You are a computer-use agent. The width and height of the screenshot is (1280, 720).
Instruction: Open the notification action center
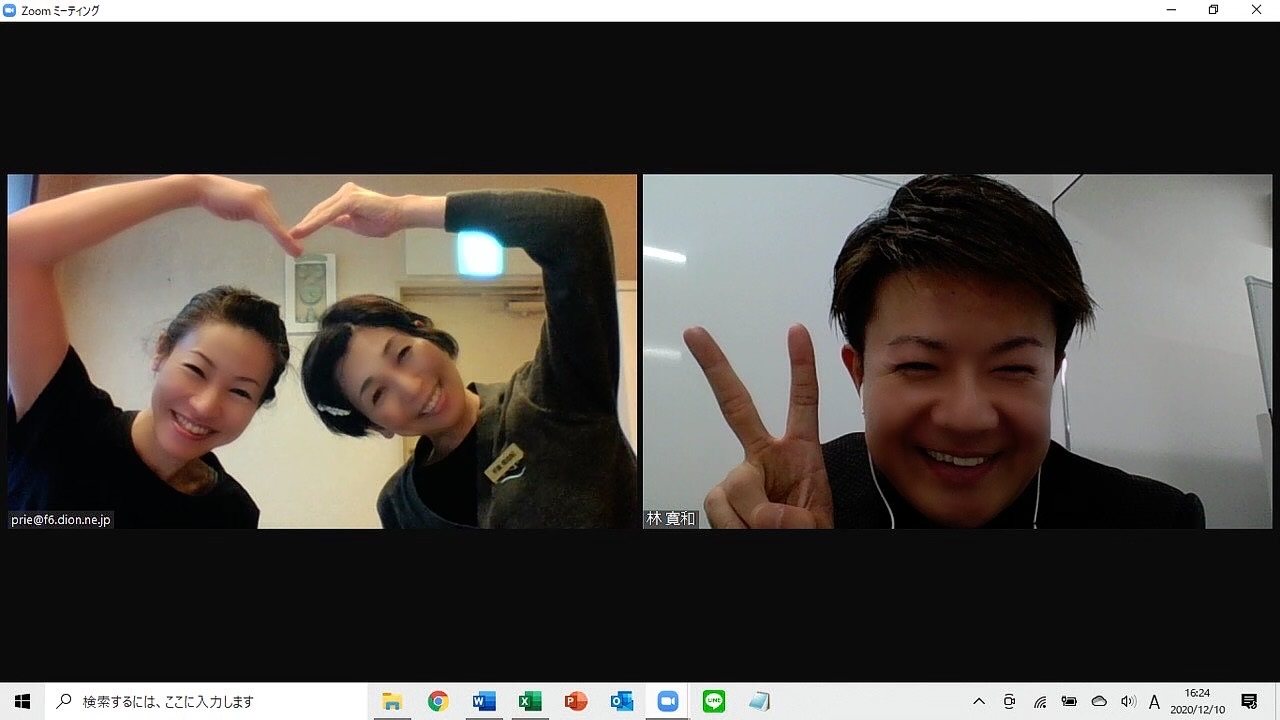click(1249, 702)
